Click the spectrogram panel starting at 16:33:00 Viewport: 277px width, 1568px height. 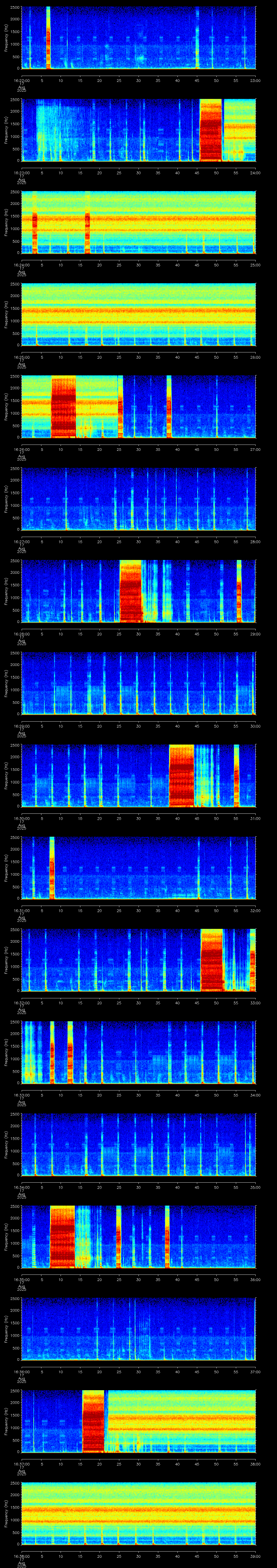[139, 1052]
